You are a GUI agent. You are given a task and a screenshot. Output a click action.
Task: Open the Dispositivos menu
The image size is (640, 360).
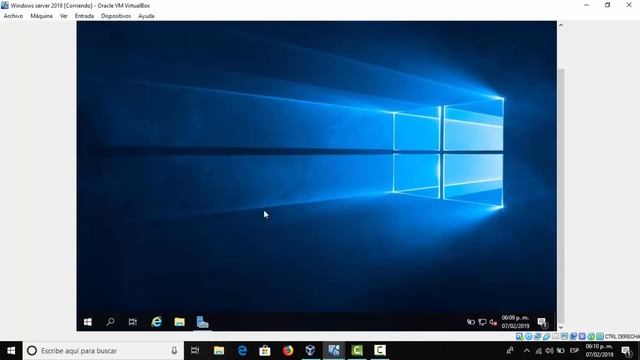[116, 16]
